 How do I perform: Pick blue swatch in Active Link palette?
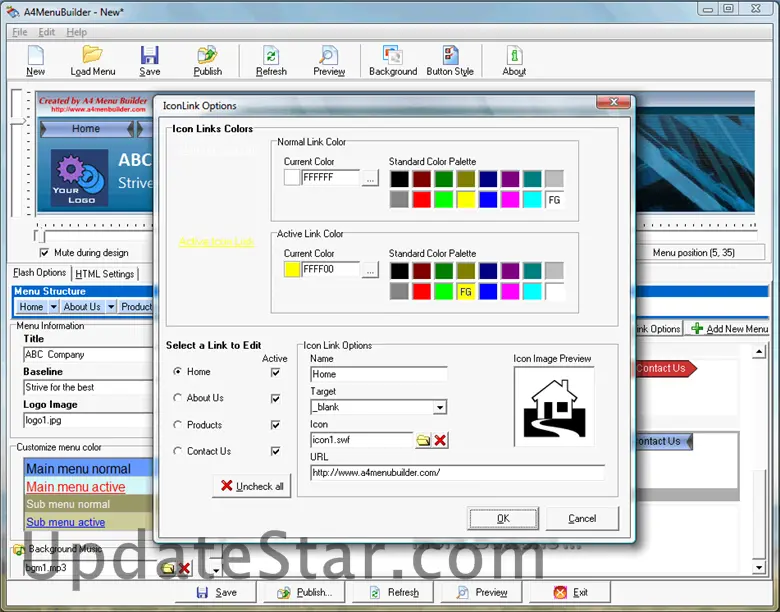tap(488, 292)
